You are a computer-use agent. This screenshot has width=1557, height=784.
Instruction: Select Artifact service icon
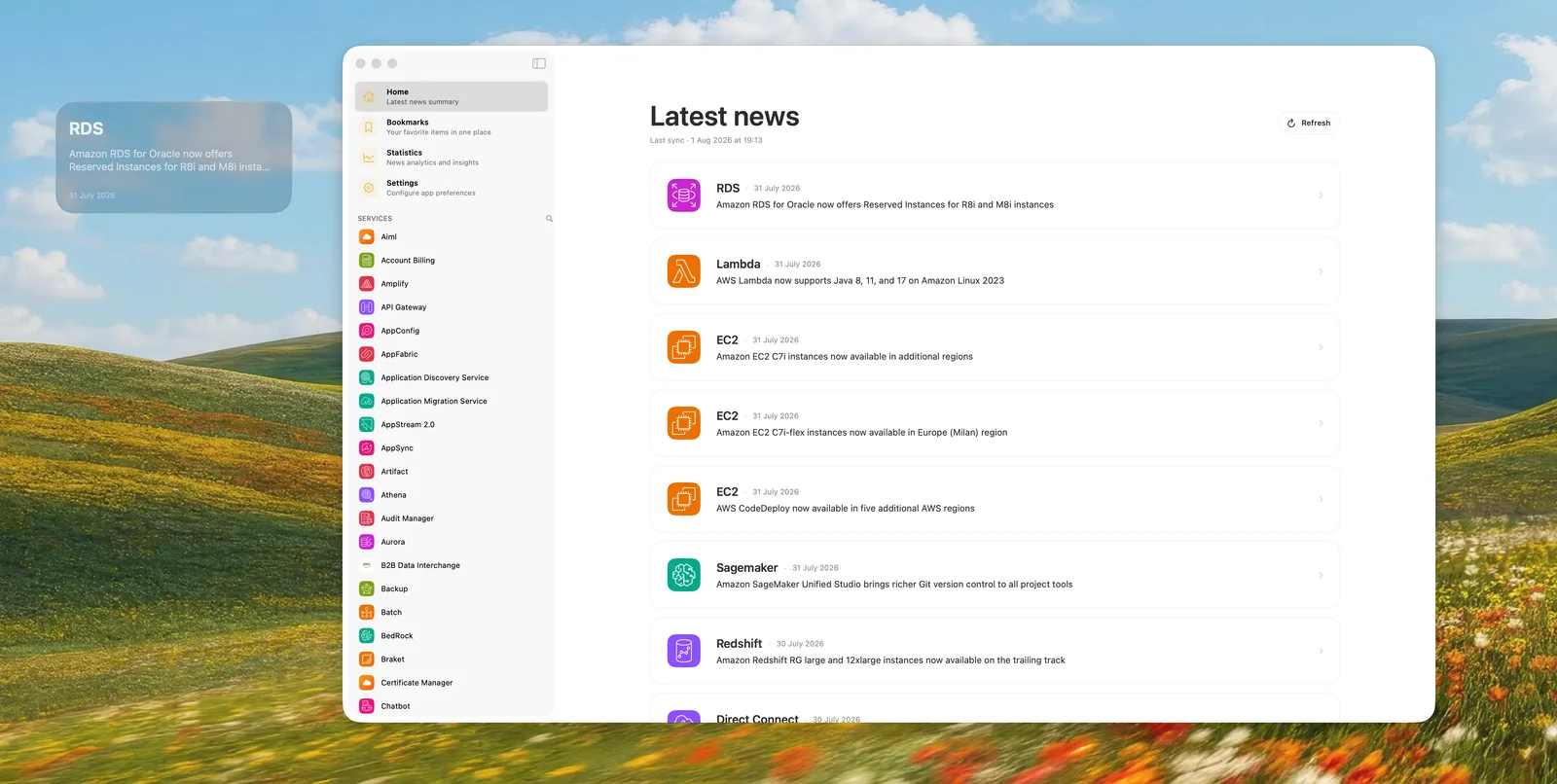[x=367, y=471]
